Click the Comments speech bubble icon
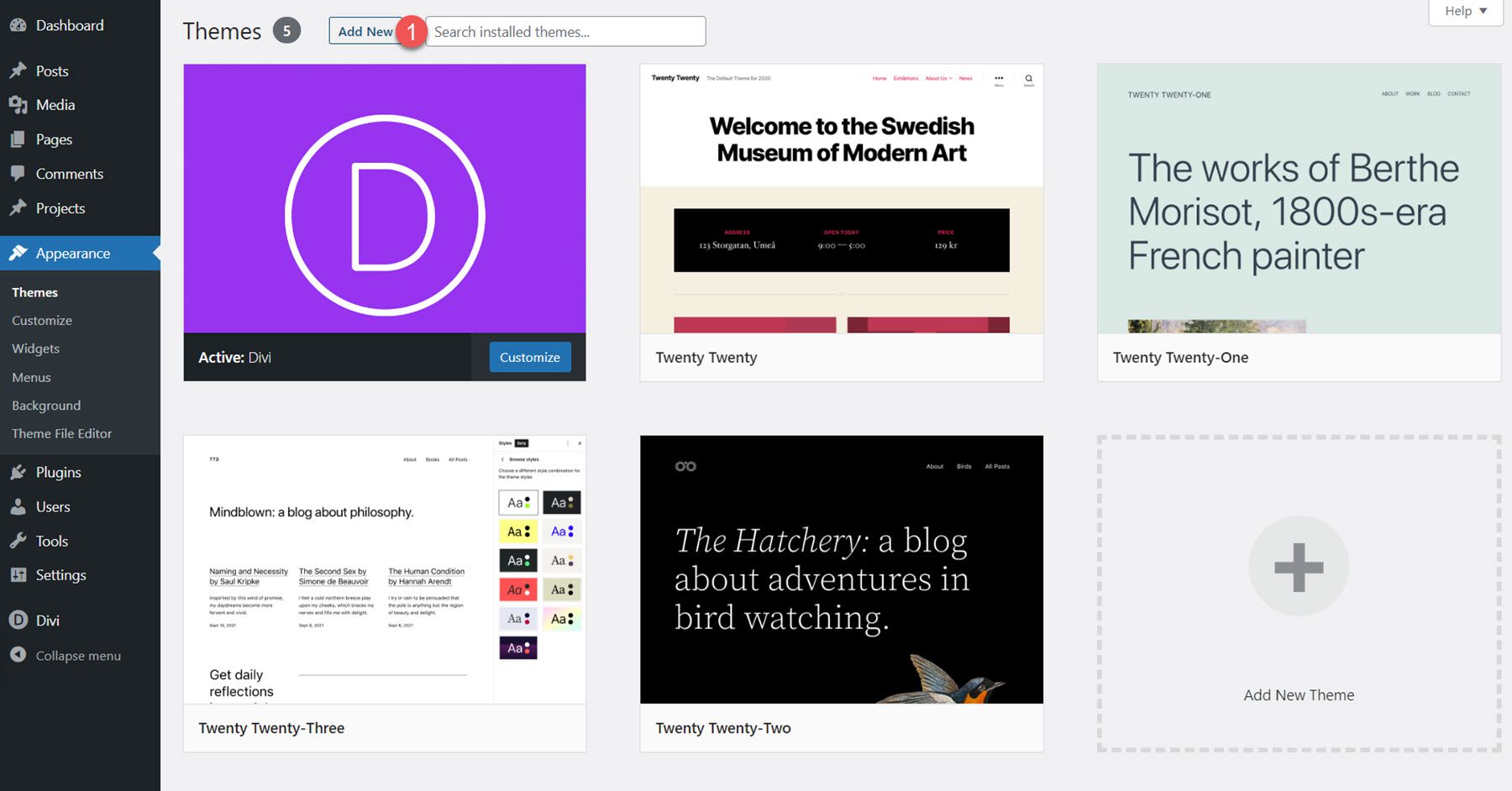This screenshot has height=791, width=1512. (x=18, y=174)
